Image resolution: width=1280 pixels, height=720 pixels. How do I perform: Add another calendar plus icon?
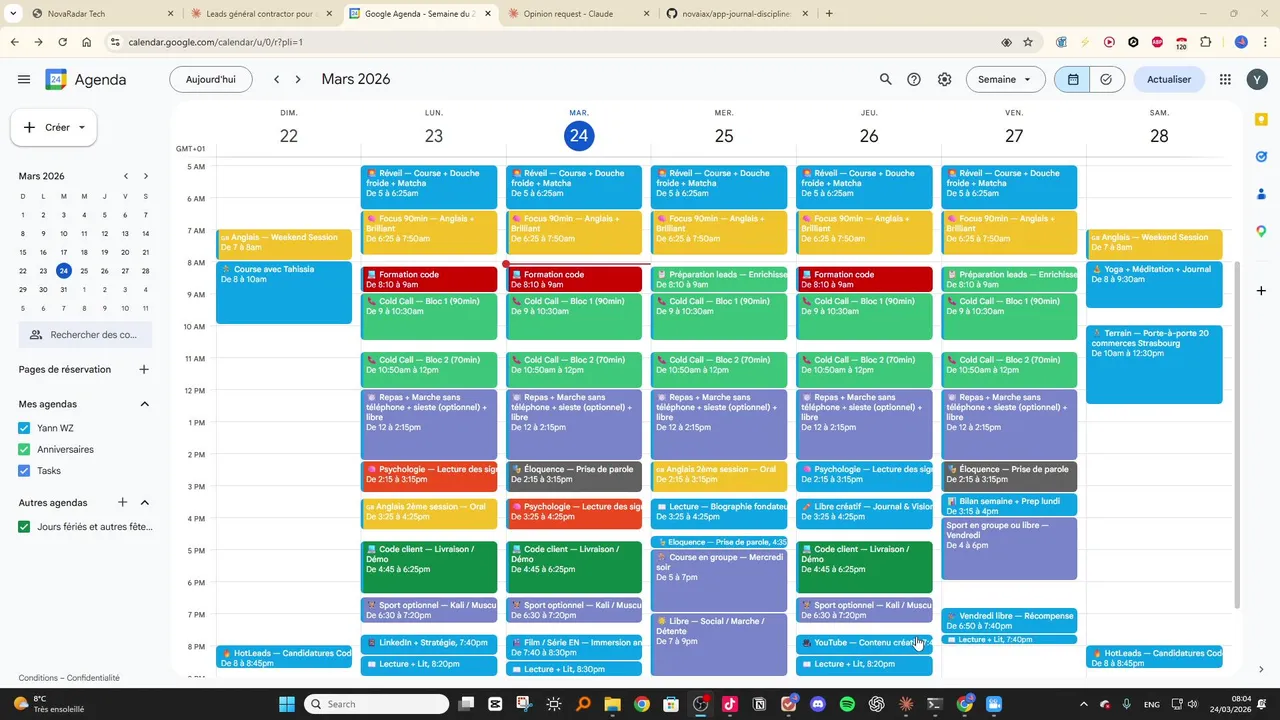click(123, 502)
